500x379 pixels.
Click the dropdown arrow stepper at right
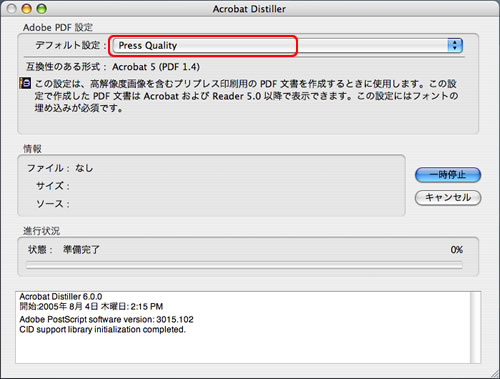coord(455,45)
